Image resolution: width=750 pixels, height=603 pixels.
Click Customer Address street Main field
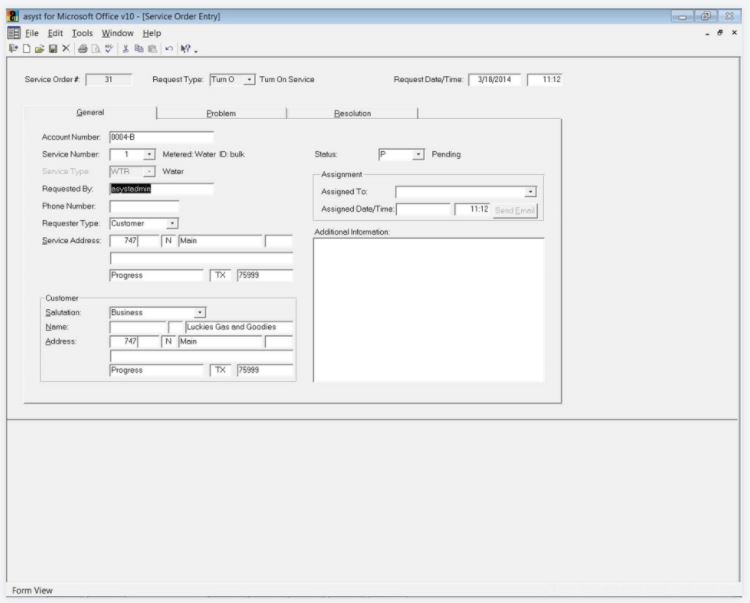pos(221,341)
